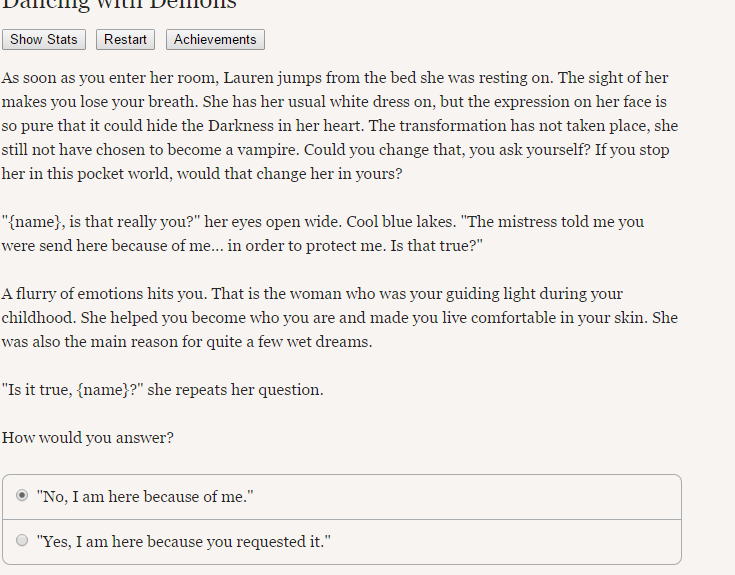735x575 pixels.
Task: Choose the "Yes, I am here because you requested it" radio button
Action: (22, 540)
